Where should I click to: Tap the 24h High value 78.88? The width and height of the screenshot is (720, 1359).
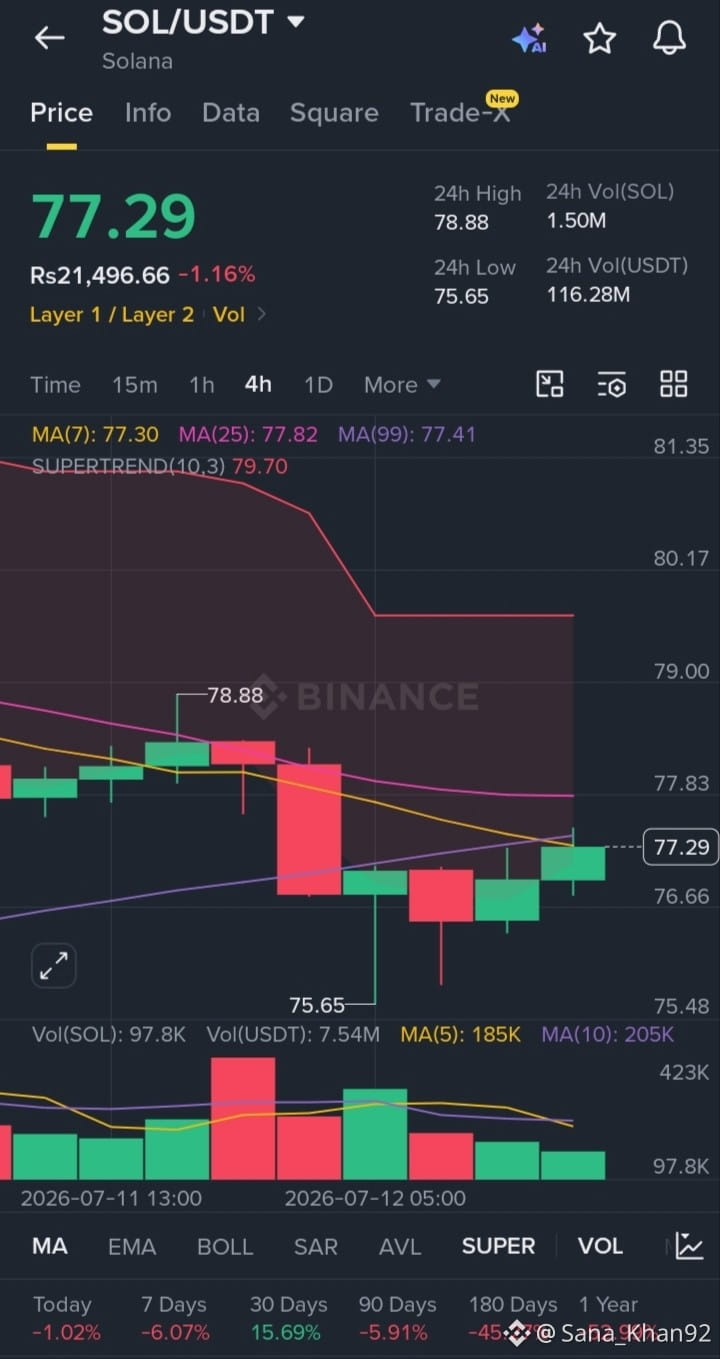[x=461, y=221]
